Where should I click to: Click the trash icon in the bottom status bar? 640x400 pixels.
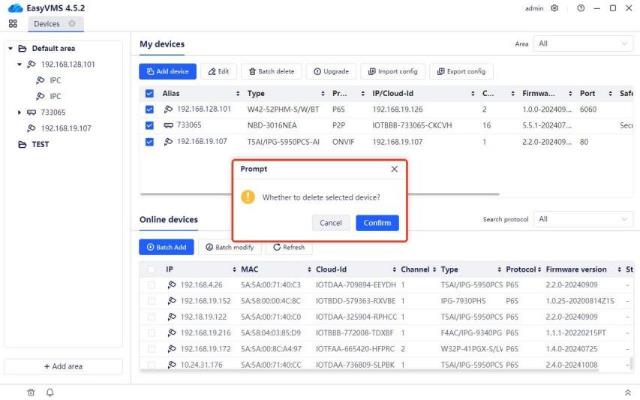pyautogui.click(x=31, y=392)
